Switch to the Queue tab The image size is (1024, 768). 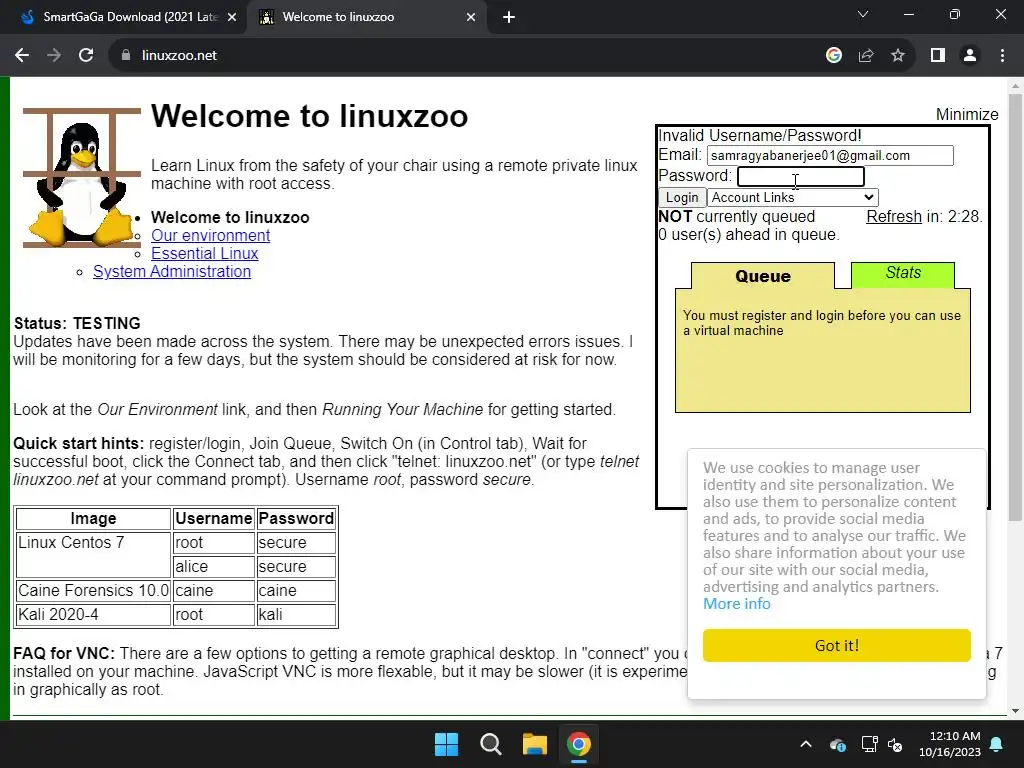click(x=763, y=276)
